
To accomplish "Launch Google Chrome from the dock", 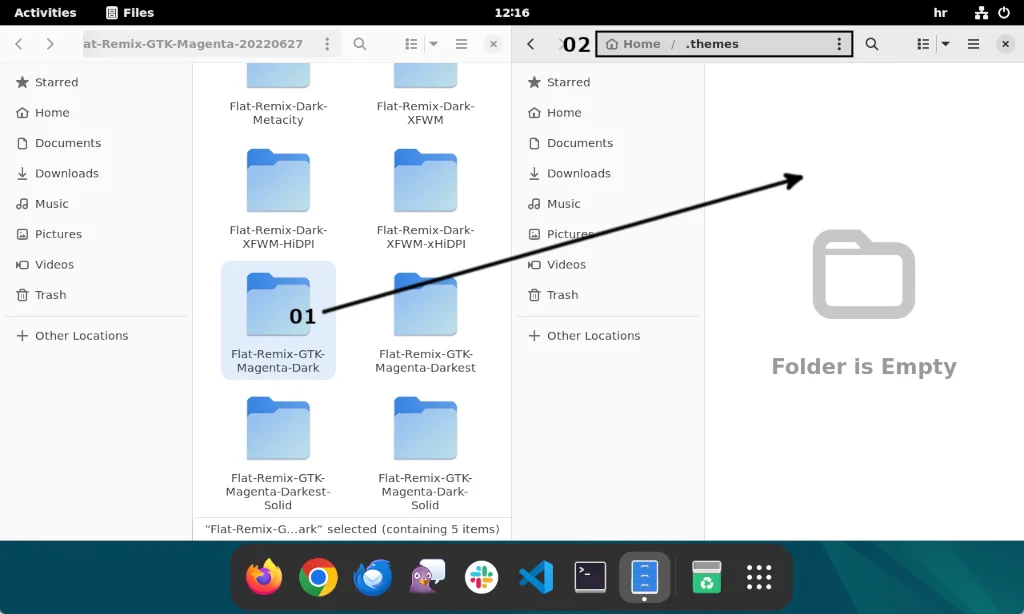I will coord(318,577).
